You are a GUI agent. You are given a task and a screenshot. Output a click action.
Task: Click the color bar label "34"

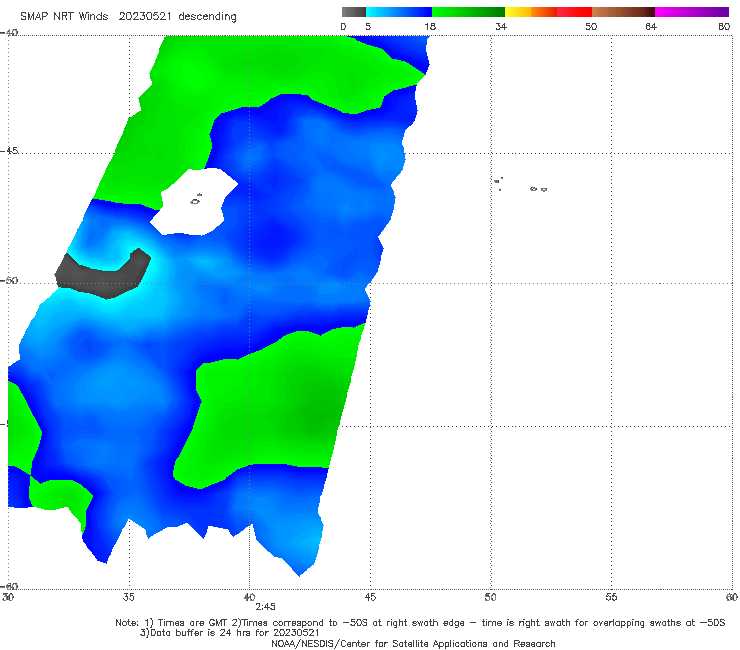(501, 27)
